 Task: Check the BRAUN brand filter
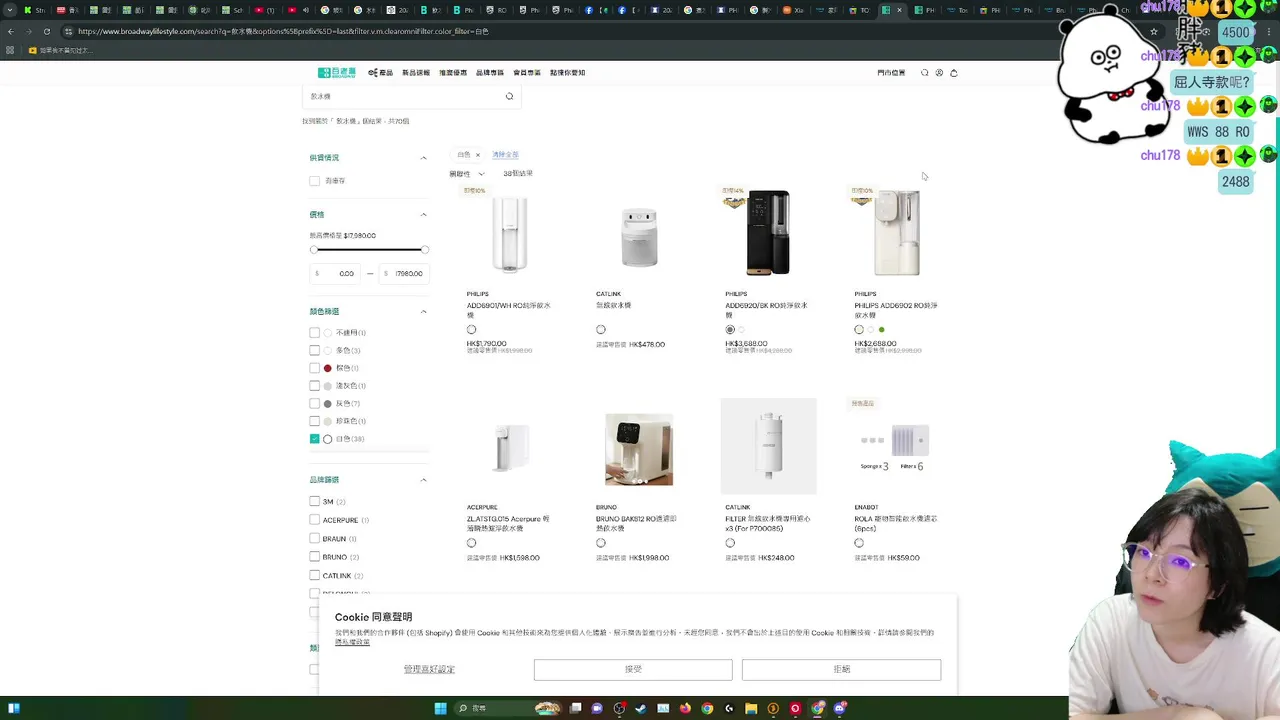click(x=314, y=539)
